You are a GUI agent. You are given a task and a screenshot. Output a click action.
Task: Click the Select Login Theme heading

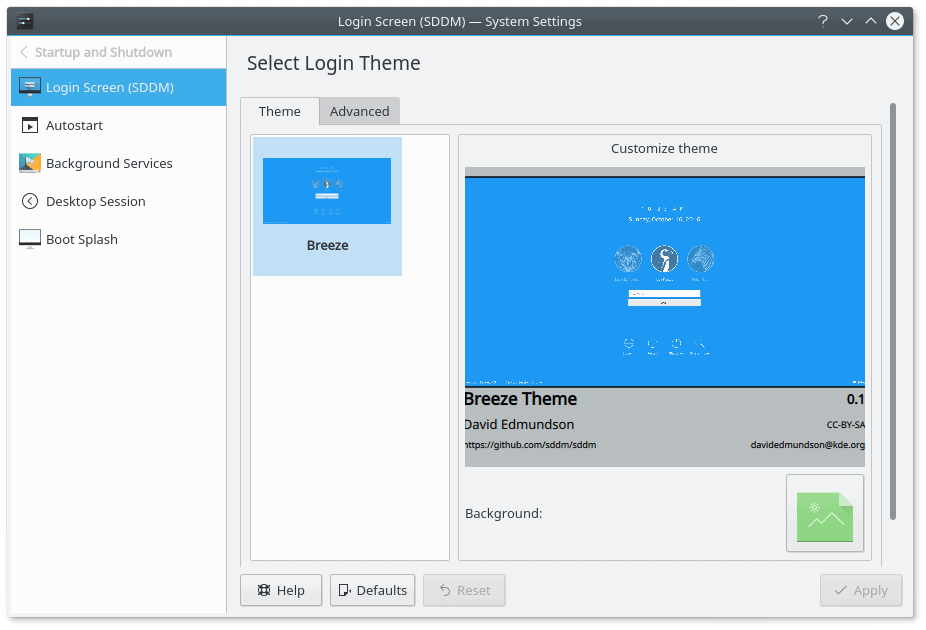tap(334, 63)
